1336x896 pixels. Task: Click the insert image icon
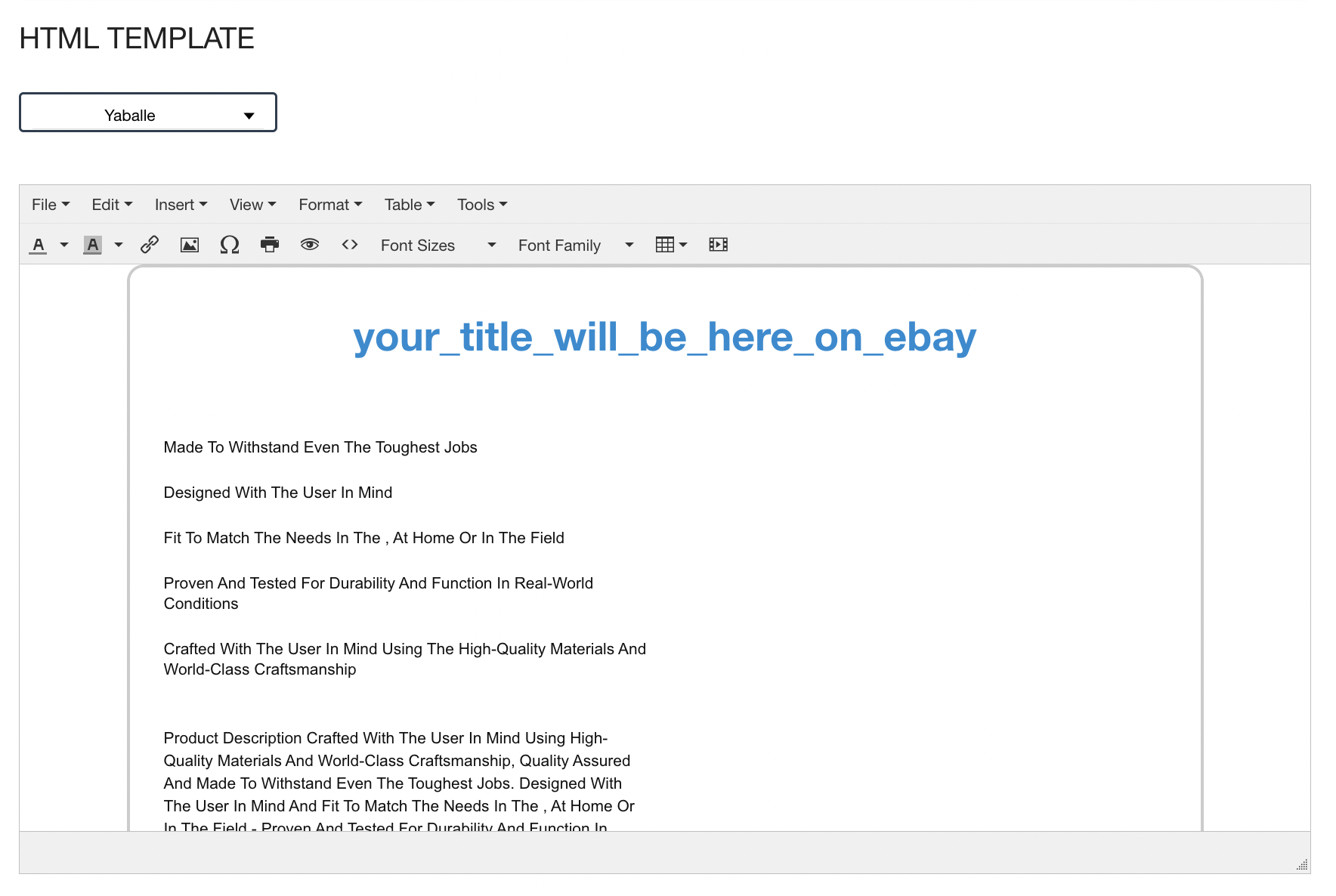[190, 245]
